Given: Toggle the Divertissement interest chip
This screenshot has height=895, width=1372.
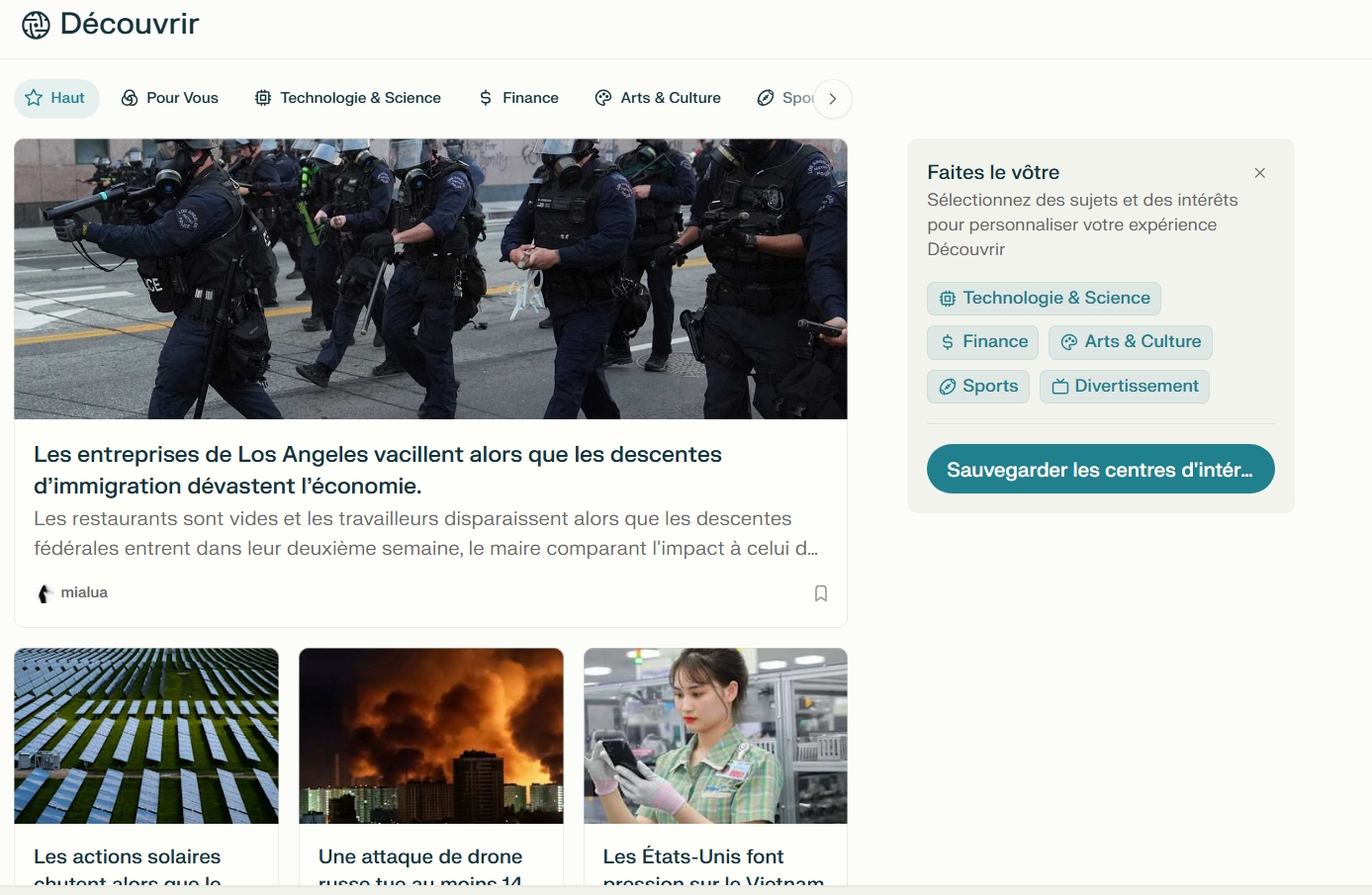Looking at the screenshot, I should (x=1125, y=387).
